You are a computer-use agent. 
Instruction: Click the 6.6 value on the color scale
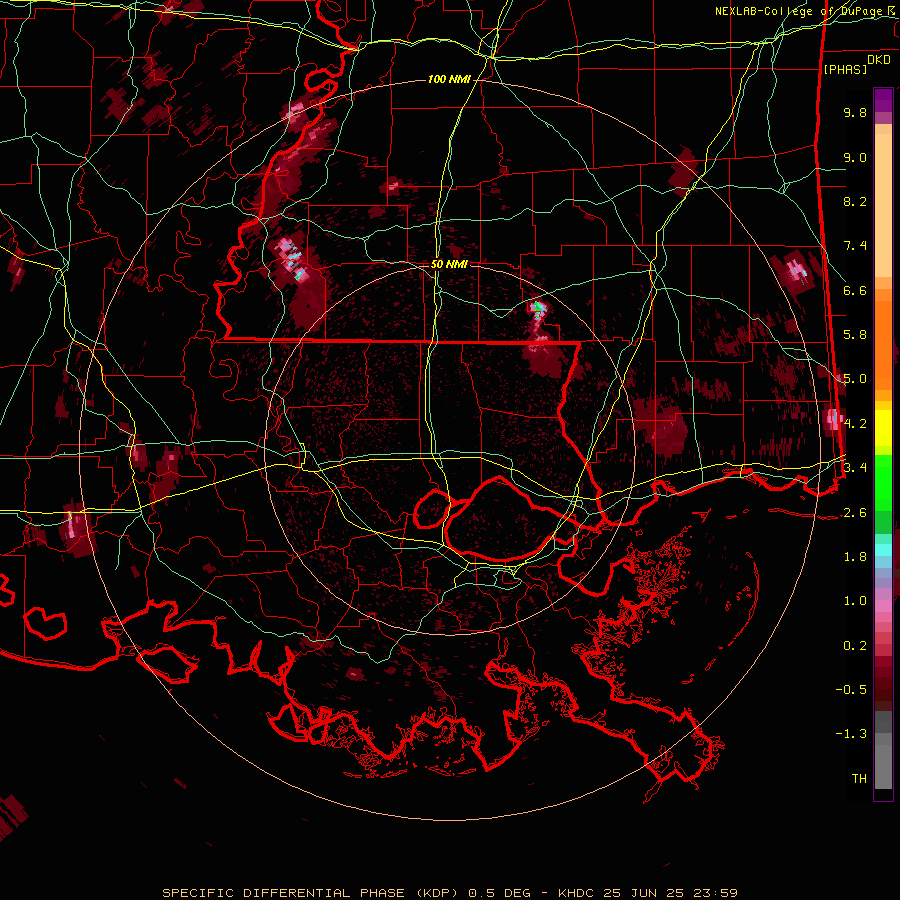pyautogui.click(x=855, y=290)
